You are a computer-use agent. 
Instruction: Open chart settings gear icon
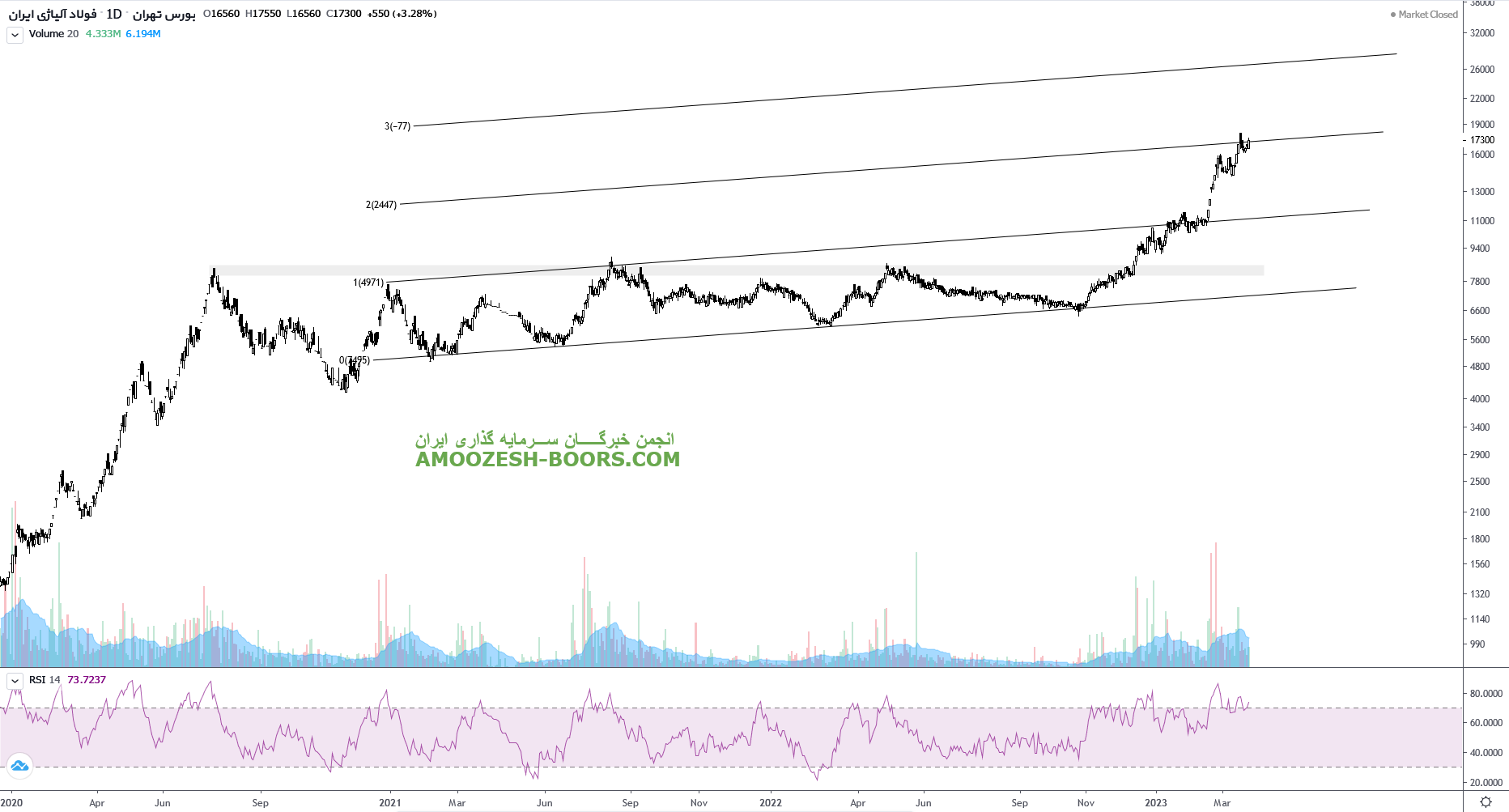pyautogui.click(x=1486, y=801)
